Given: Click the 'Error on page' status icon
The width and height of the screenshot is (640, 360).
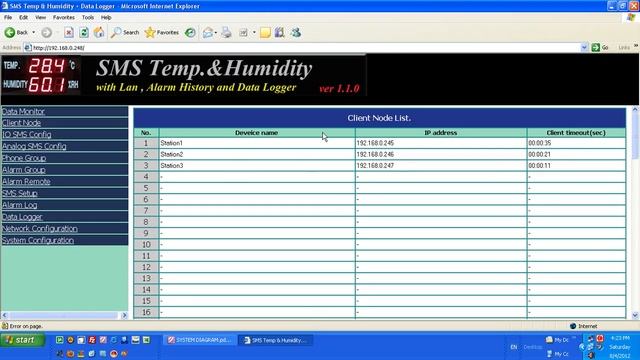Looking at the screenshot, I should (x=5, y=326).
